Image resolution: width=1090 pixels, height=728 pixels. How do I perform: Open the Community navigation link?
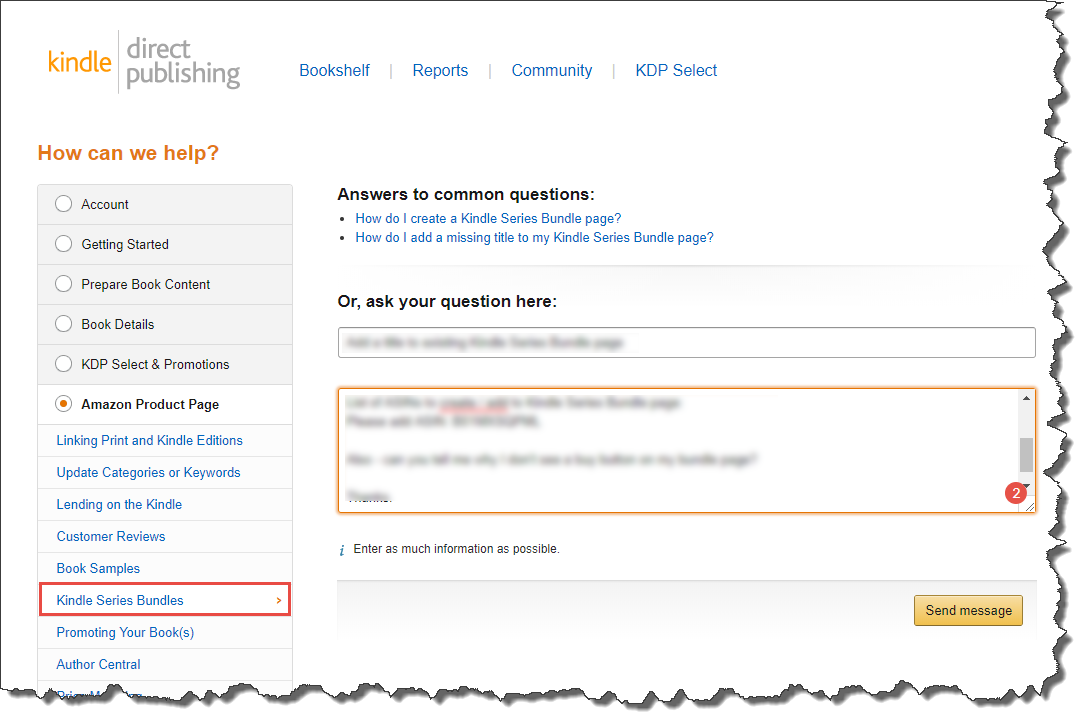(x=552, y=70)
